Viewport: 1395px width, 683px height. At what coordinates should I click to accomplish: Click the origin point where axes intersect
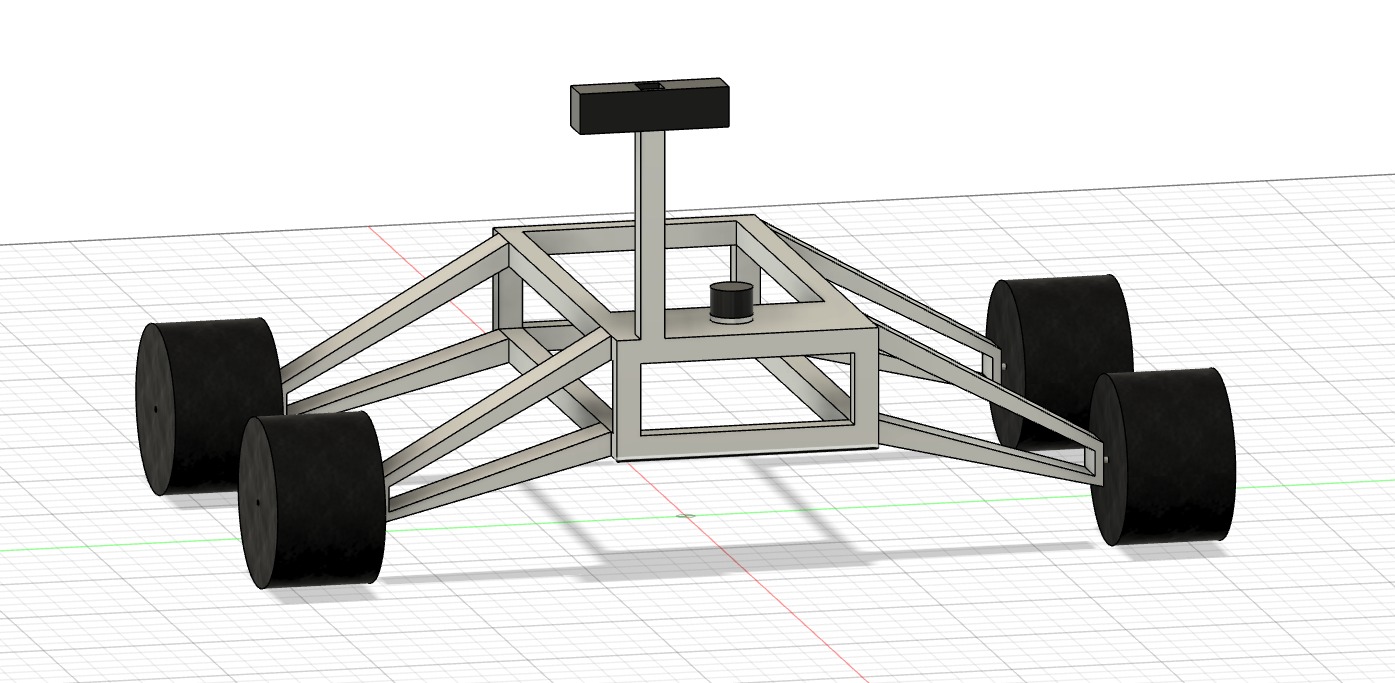pyautogui.click(x=686, y=516)
